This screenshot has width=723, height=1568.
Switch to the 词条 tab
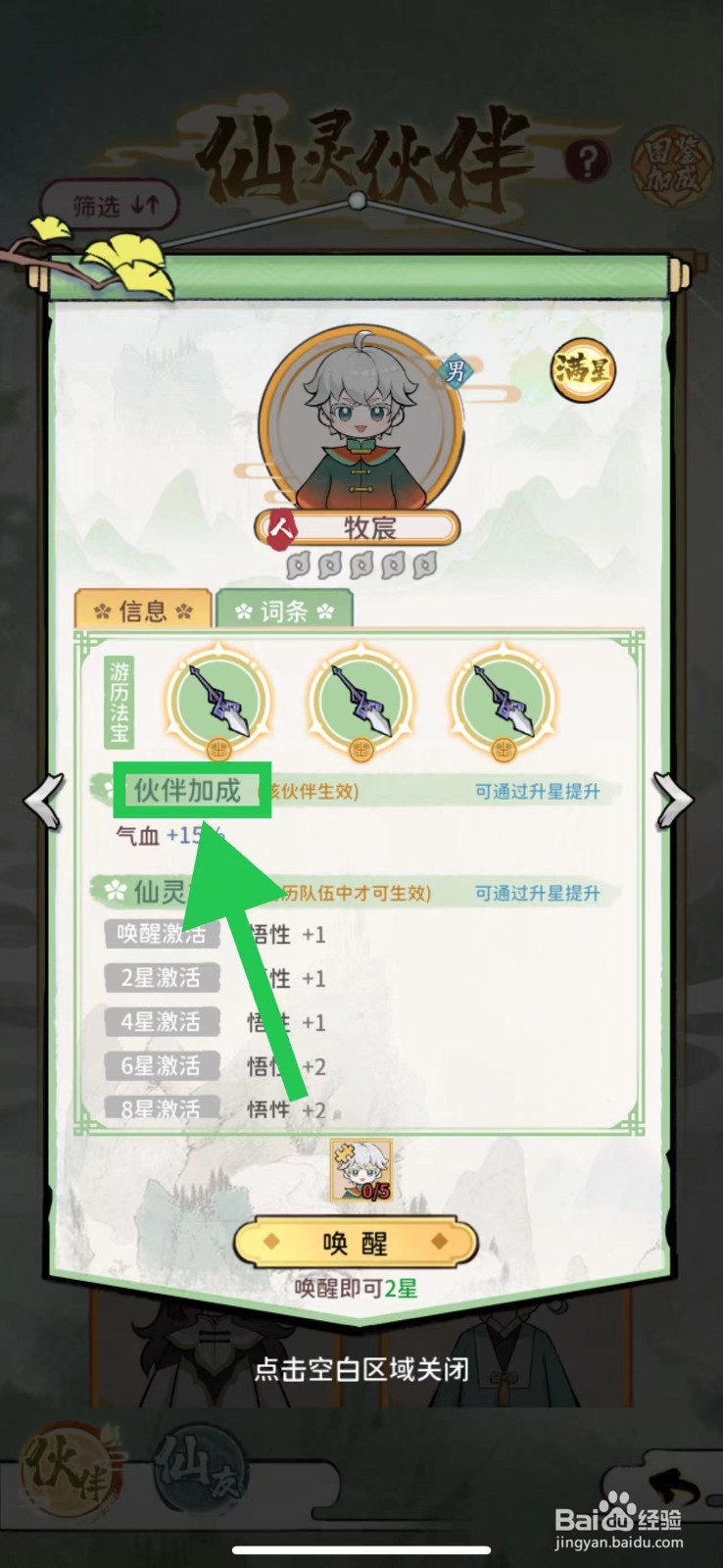[284, 610]
